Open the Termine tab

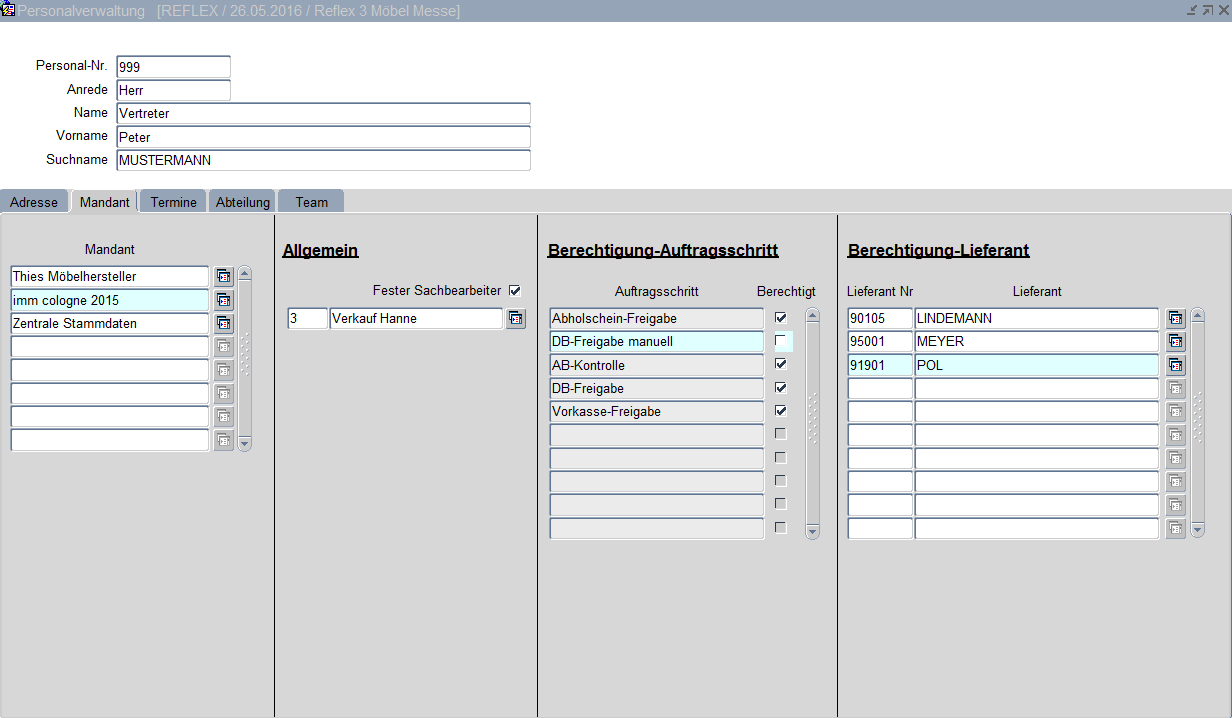click(x=173, y=202)
